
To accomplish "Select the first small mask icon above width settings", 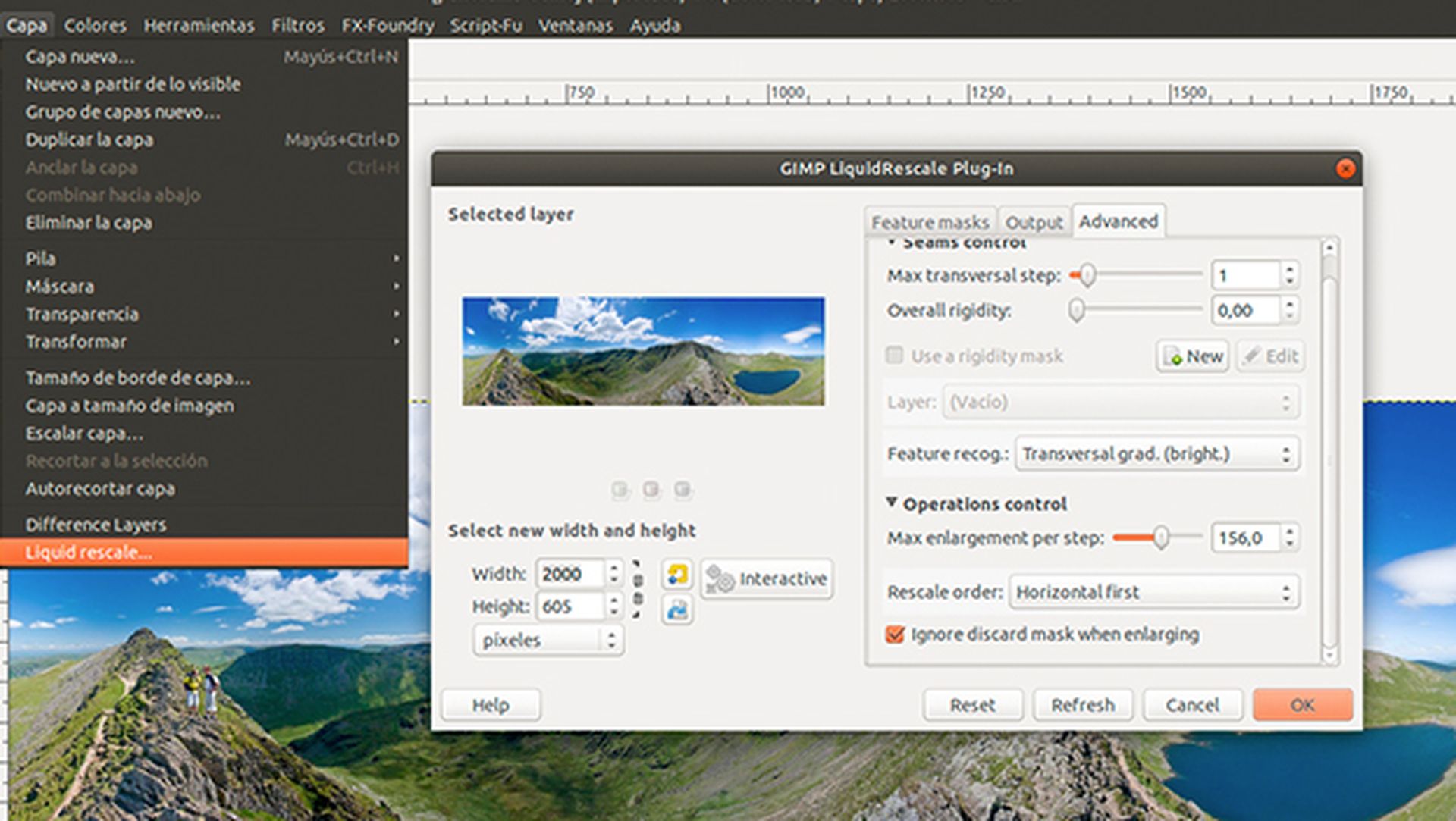I will click(x=620, y=490).
